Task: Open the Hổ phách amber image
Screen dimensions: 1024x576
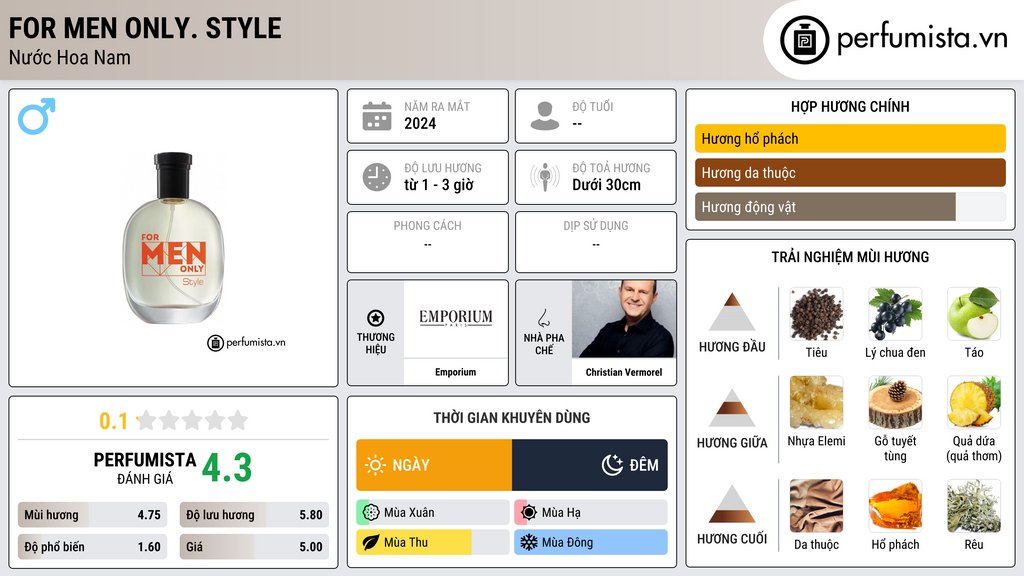Action: 895,506
